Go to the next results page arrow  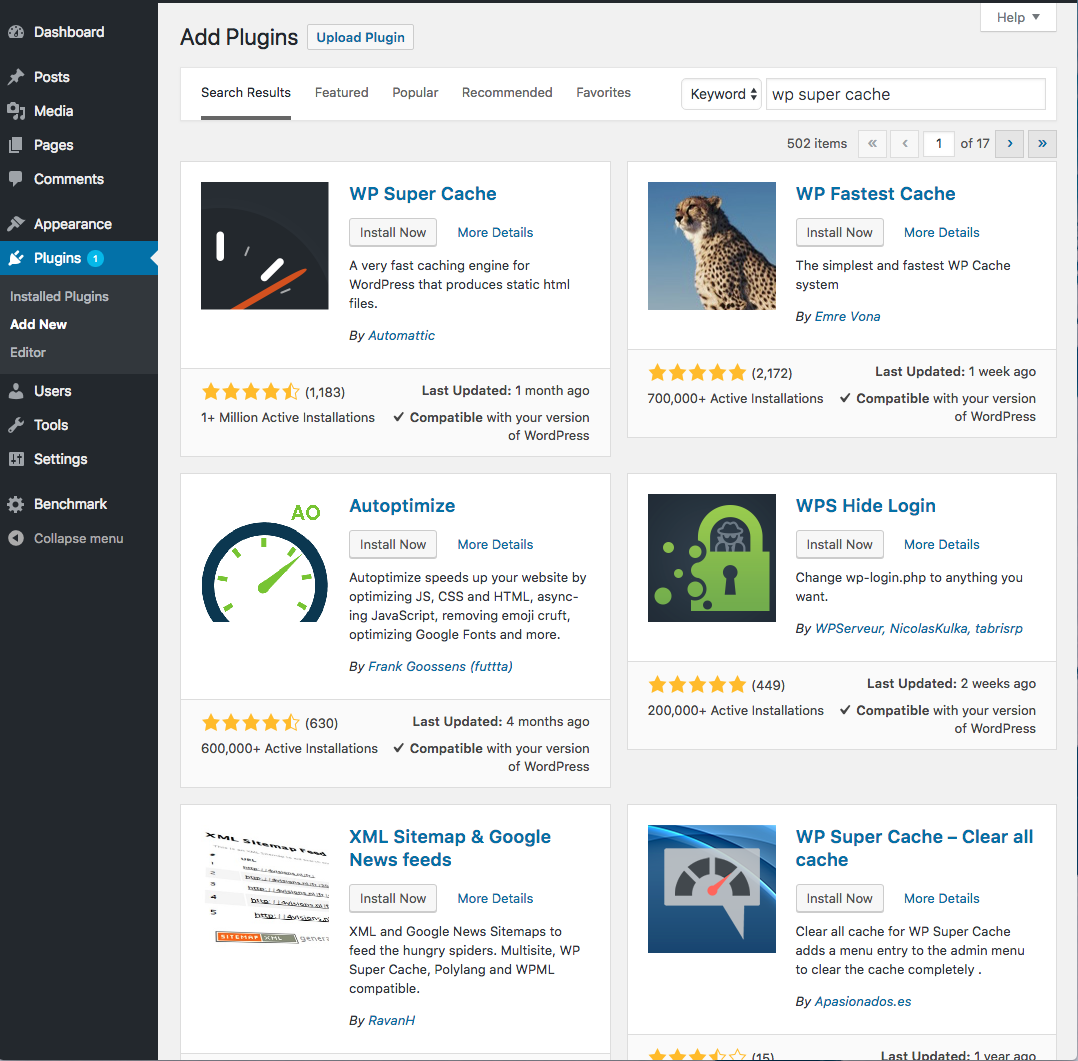[1009, 144]
